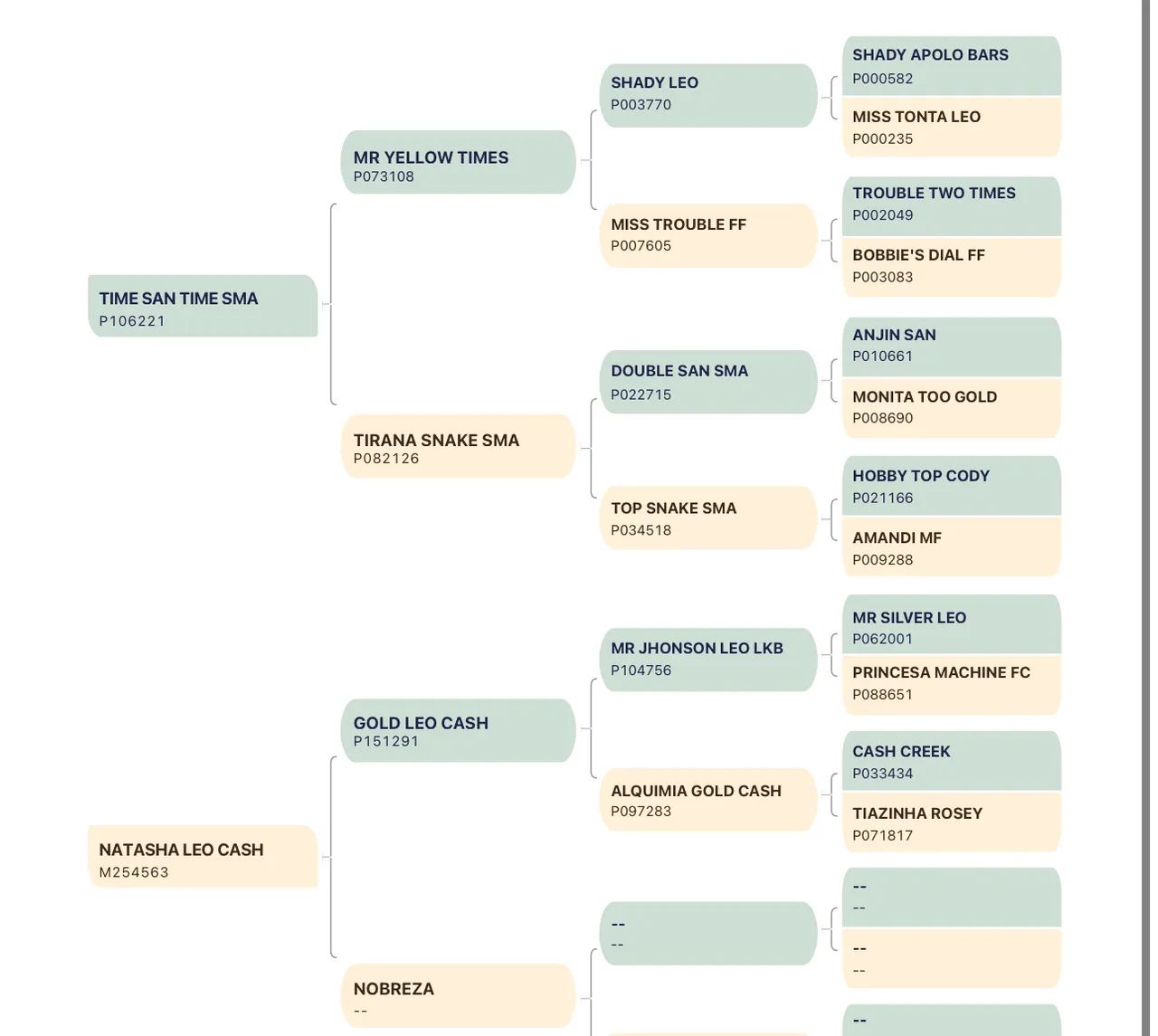Select SHADY LEO ancestor card
The height and width of the screenshot is (1036, 1158).
708,96
